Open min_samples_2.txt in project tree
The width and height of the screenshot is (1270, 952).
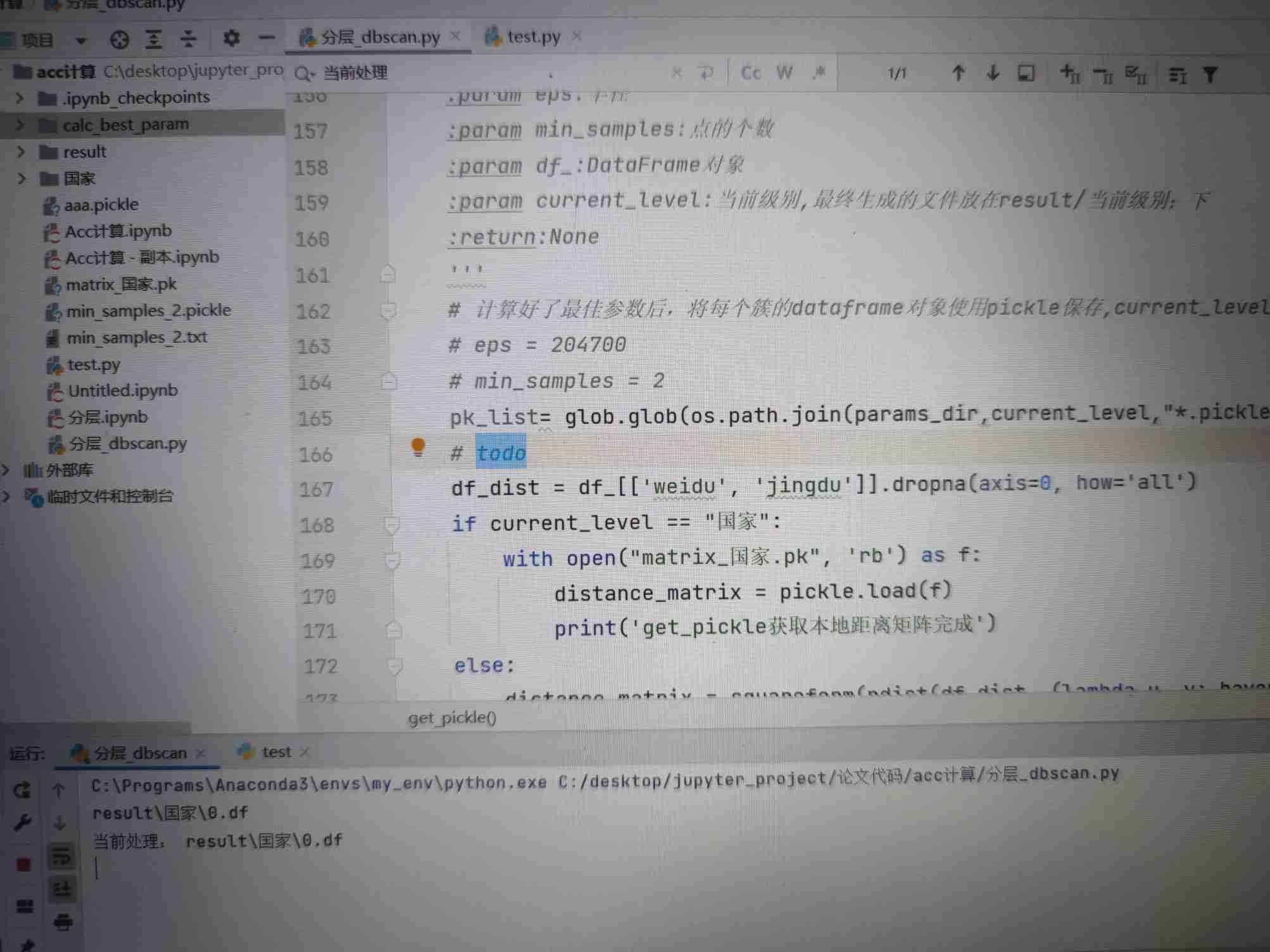coord(137,337)
